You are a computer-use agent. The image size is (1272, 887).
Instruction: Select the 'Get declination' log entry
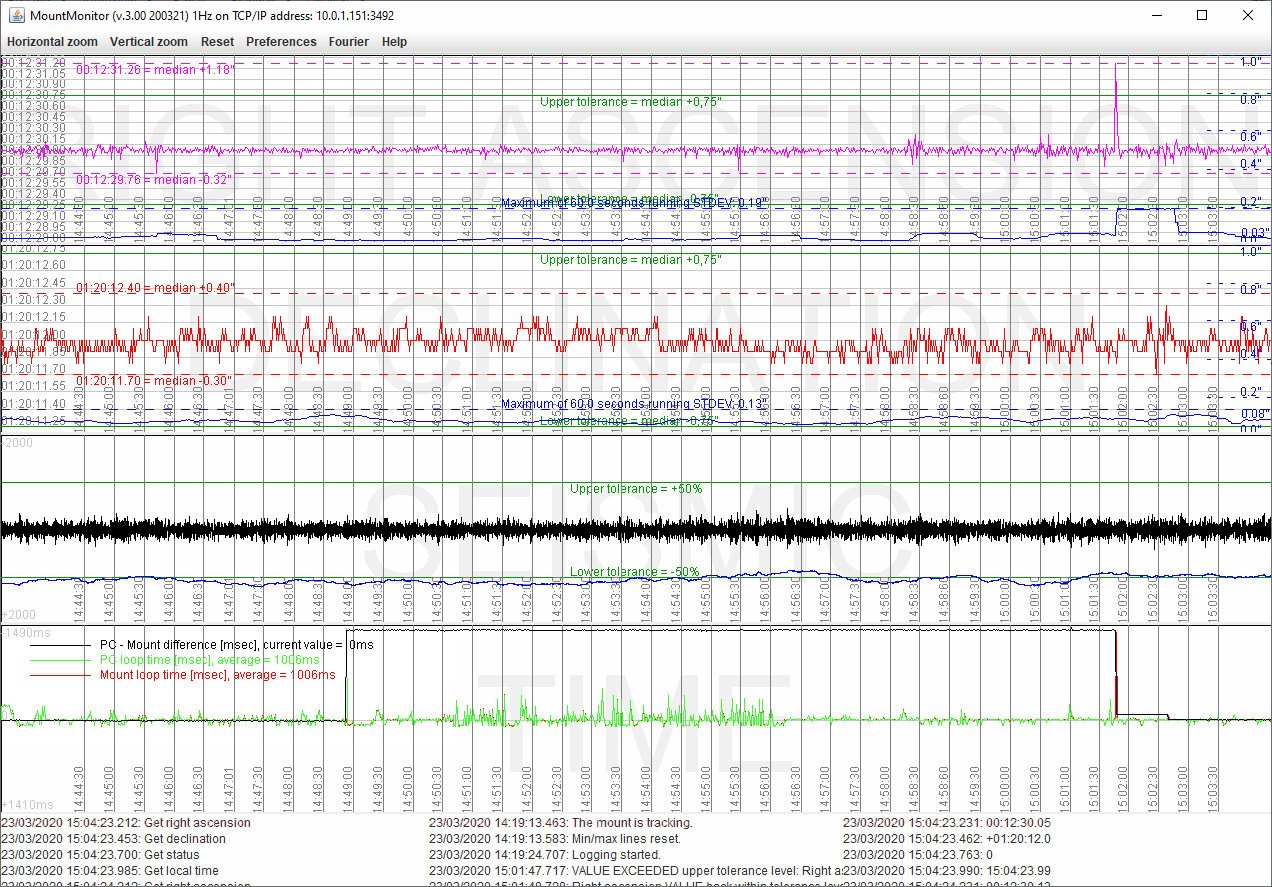tap(100, 839)
